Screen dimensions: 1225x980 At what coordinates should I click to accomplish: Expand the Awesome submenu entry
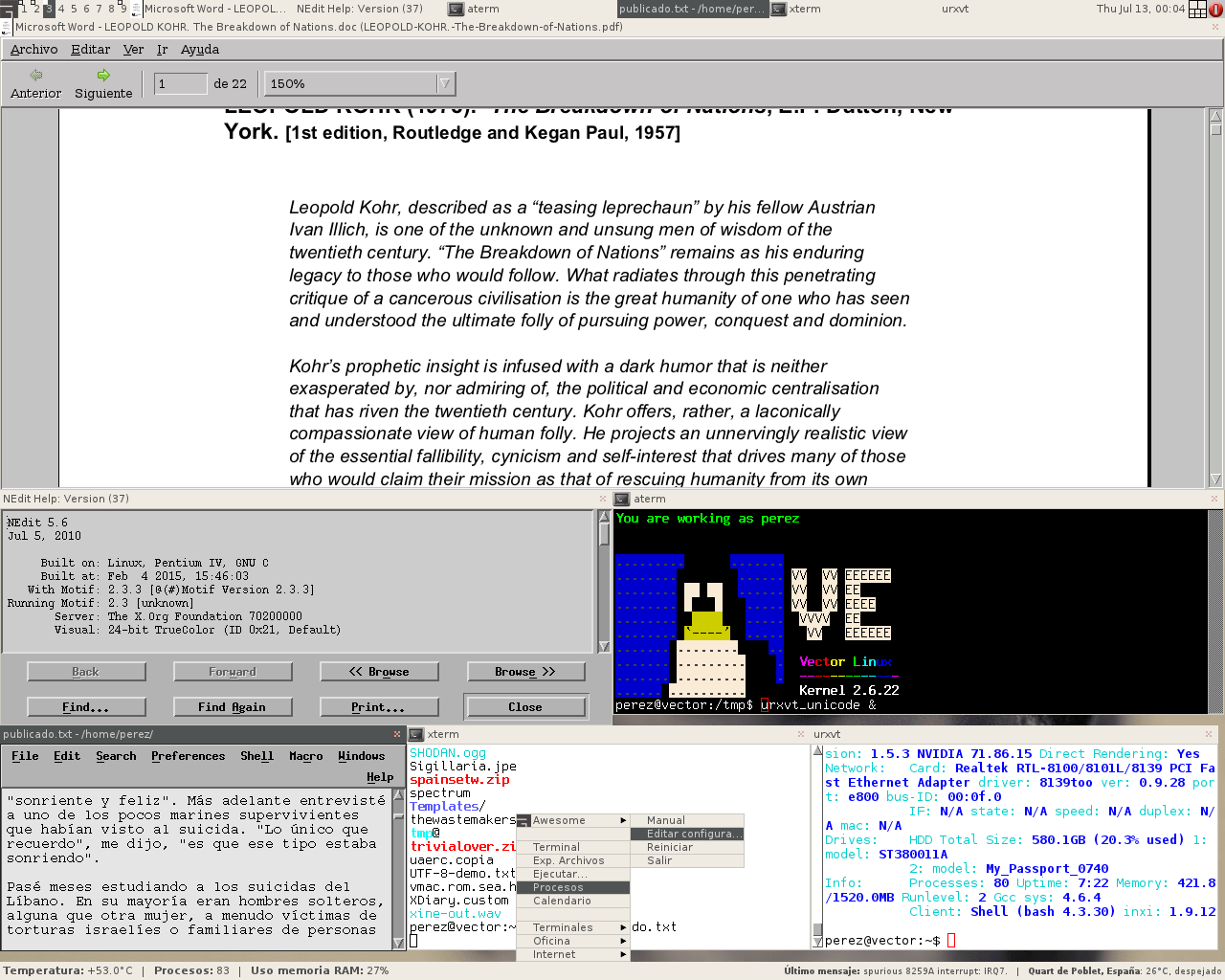(573, 821)
